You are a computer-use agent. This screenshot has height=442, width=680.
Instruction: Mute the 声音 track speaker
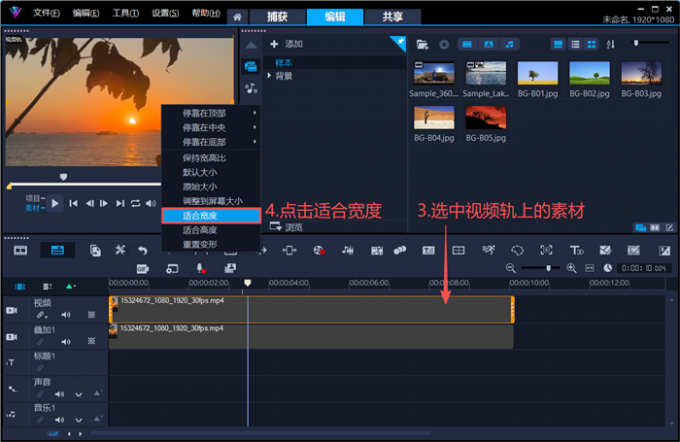coord(59,394)
